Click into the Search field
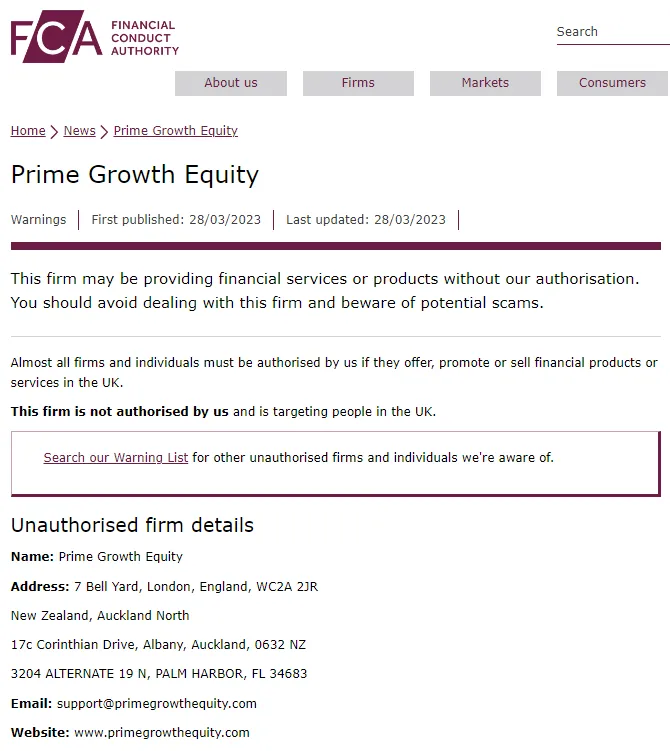Image resolution: width=670 pixels, height=751 pixels. (x=613, y=32)
